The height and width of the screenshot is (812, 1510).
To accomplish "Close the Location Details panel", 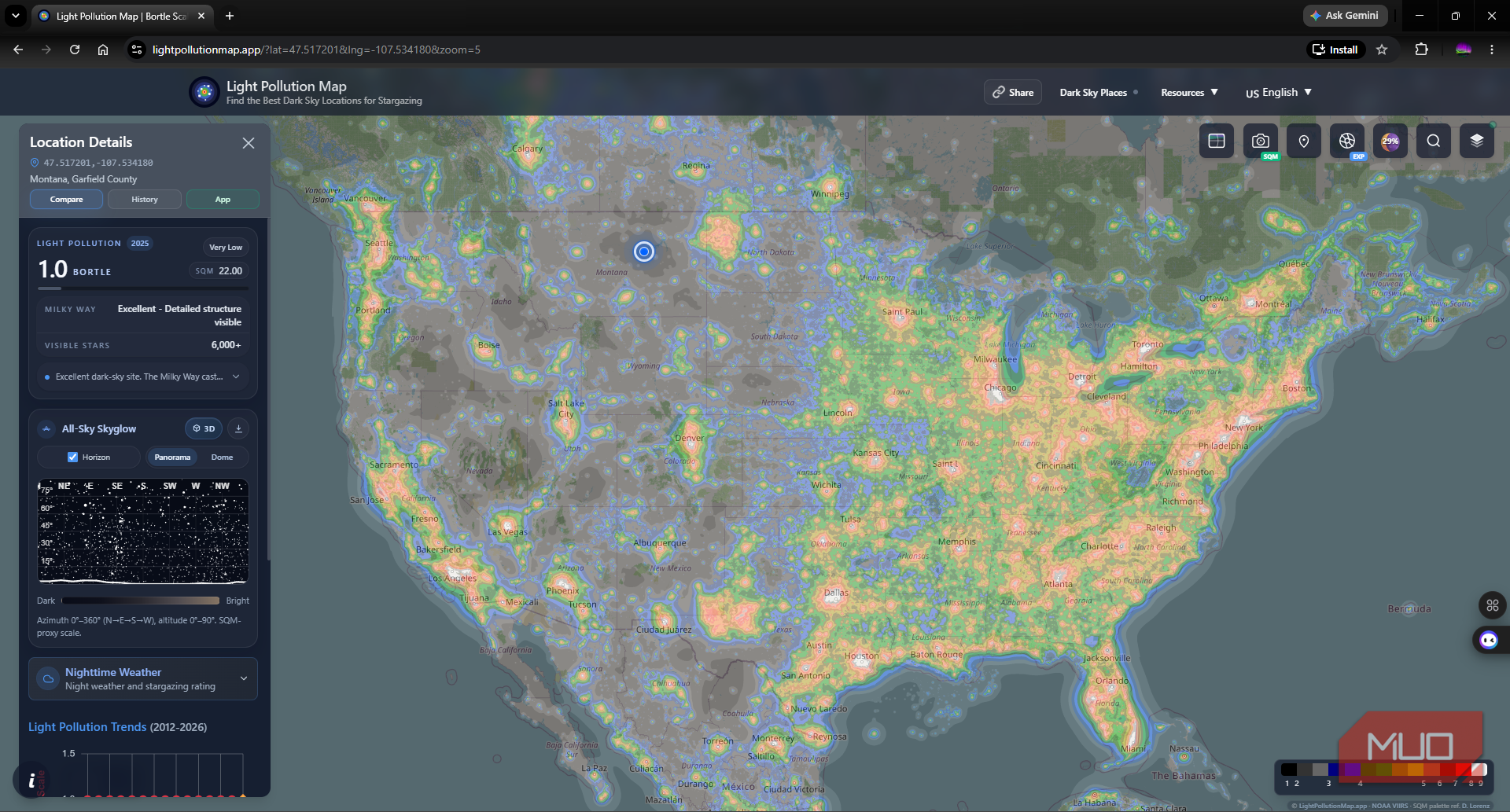I will pyautogui.click(x=249, y=143).
